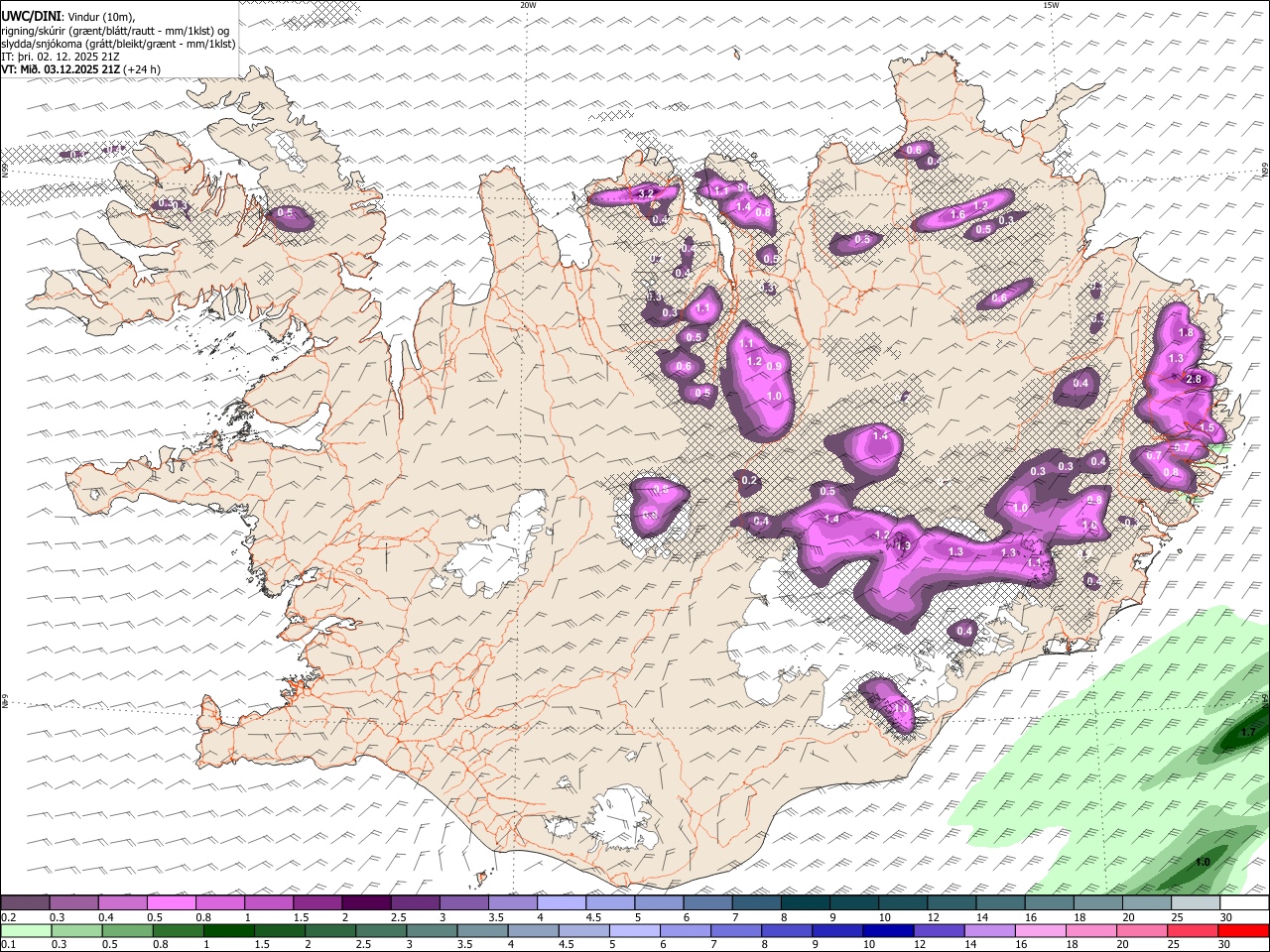
Task: Pick the light pink 16 swatch, lower legend row
Action: click(1041, 931)
